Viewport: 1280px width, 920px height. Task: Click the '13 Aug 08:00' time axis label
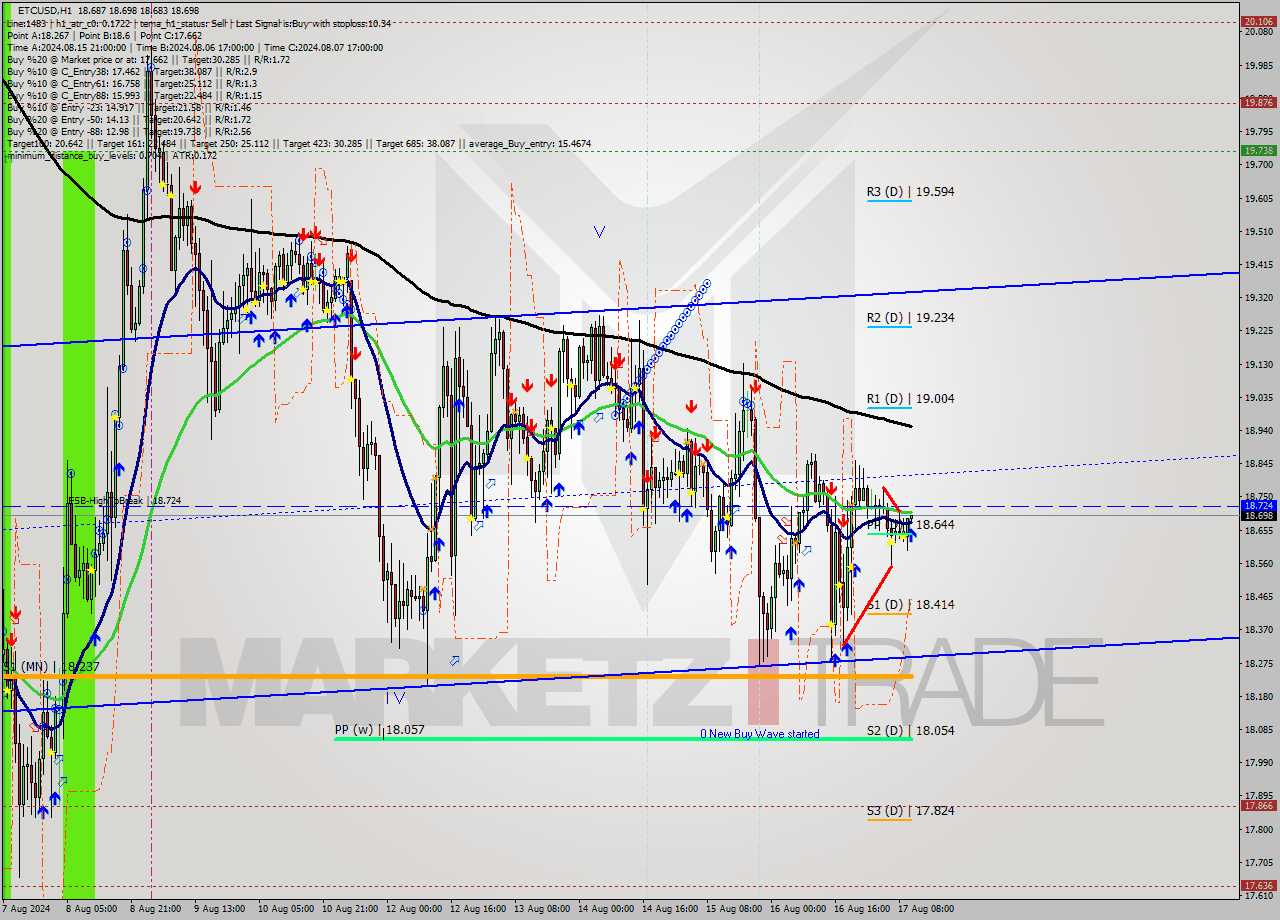(543, 909)
